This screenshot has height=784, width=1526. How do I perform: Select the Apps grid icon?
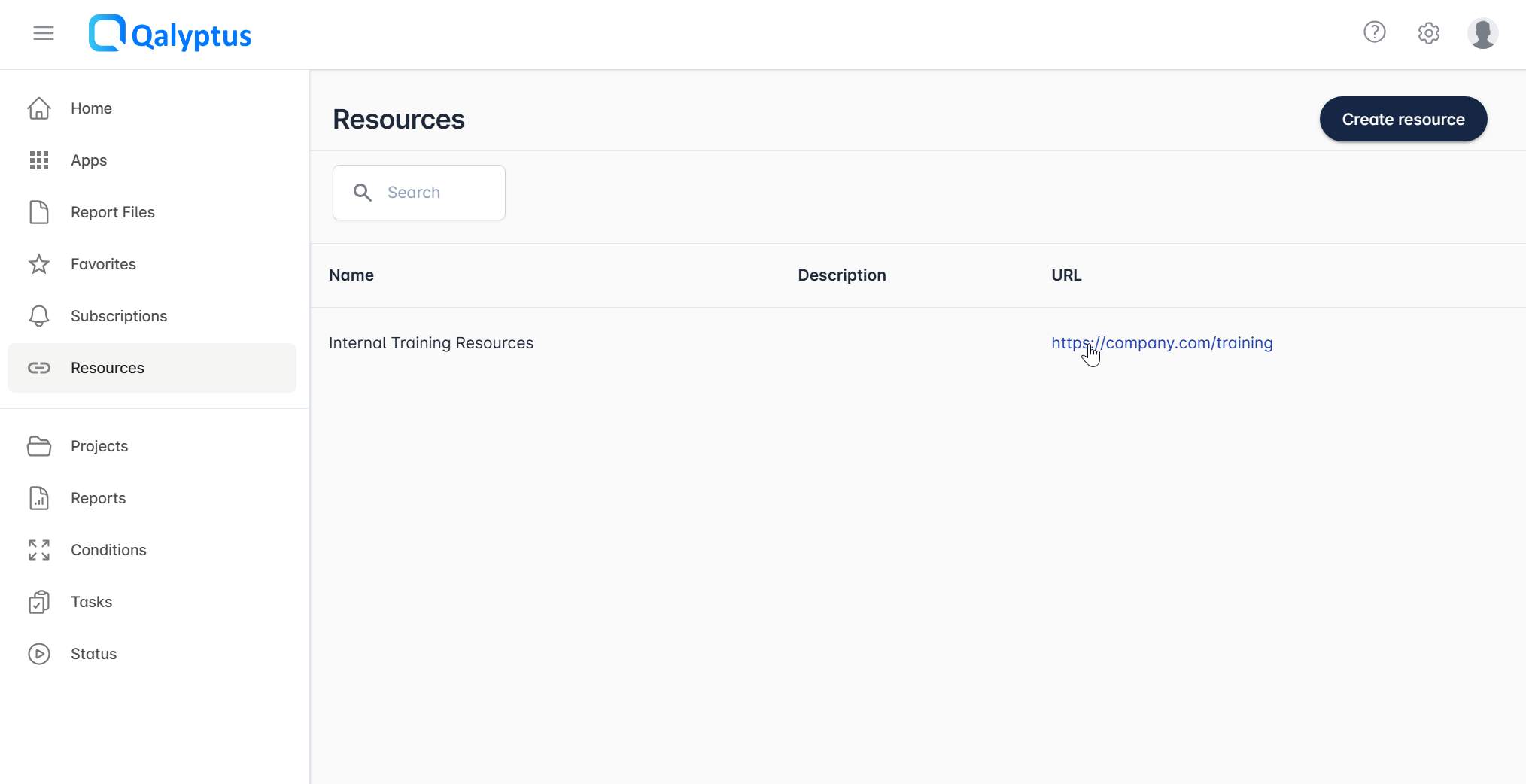pyautogui.click(x=39, y=160)
